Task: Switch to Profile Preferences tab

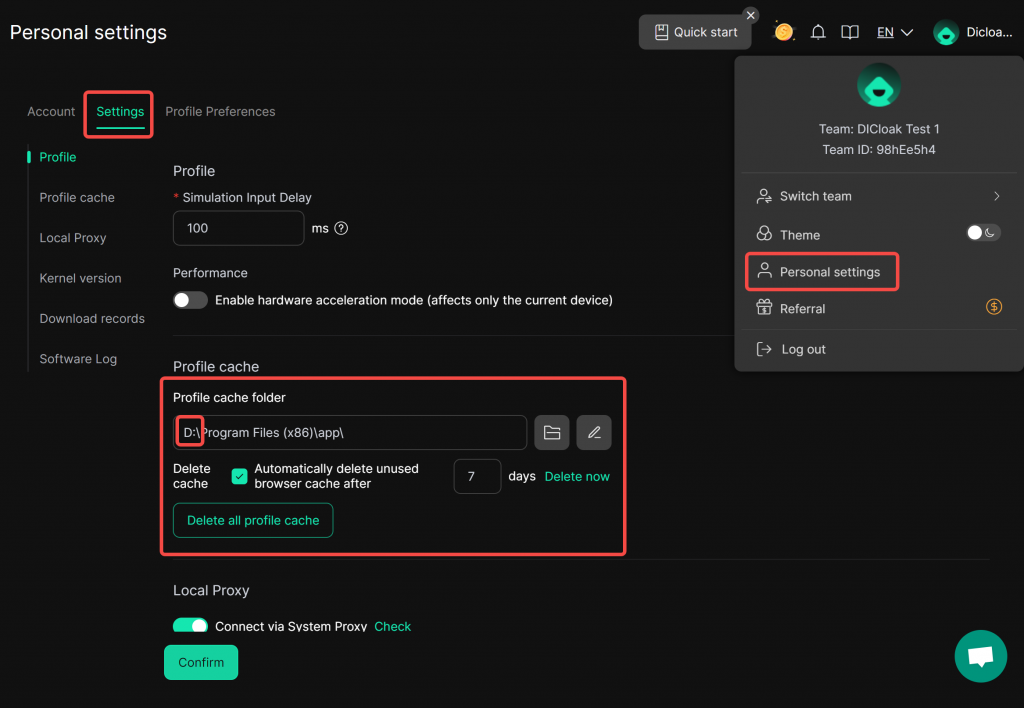Action: (220, 111)
